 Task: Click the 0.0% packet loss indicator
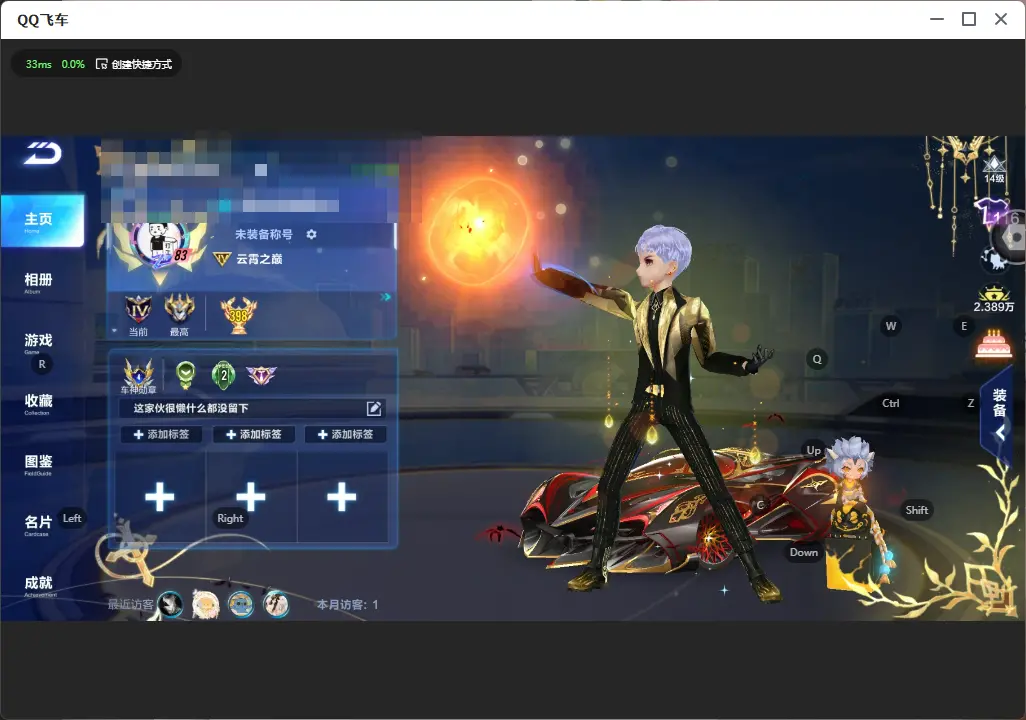point(73,64)
